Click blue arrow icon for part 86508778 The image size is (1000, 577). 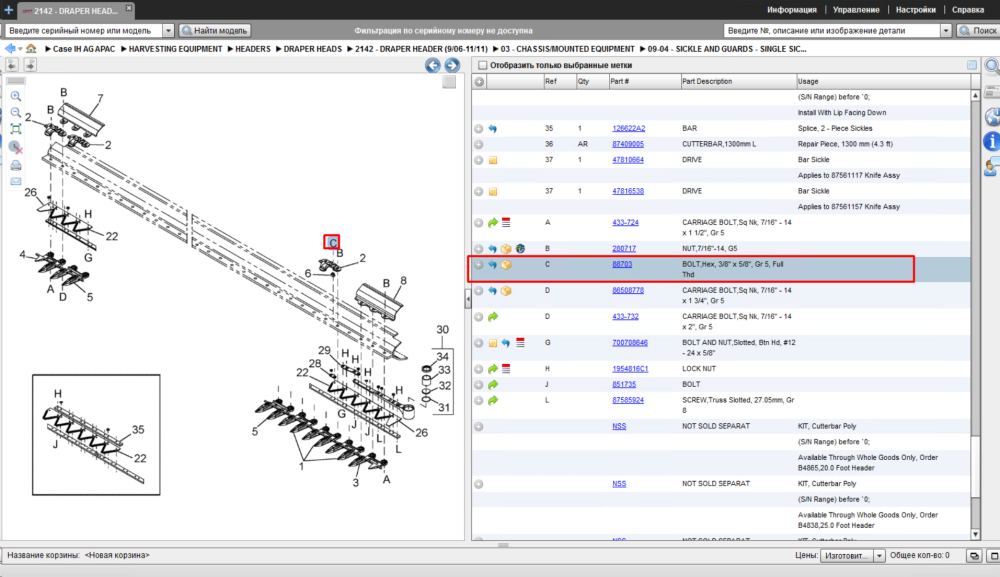[x=492, y=291]
